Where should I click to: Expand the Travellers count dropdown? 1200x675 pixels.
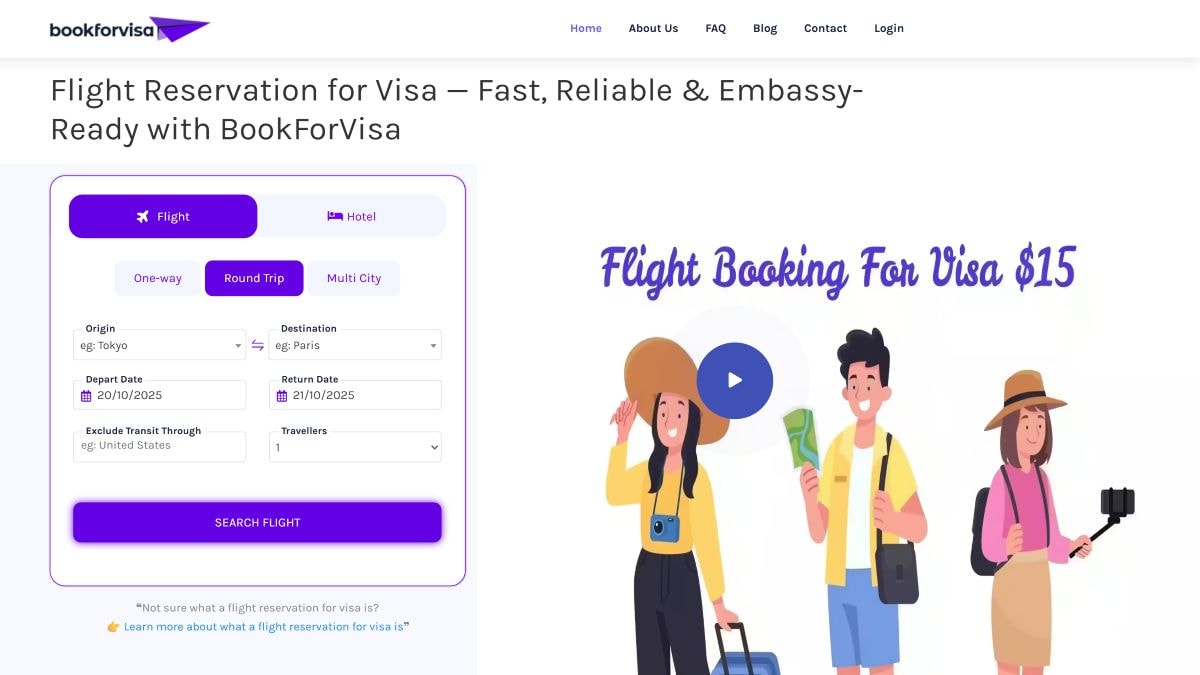click(355, 447)
